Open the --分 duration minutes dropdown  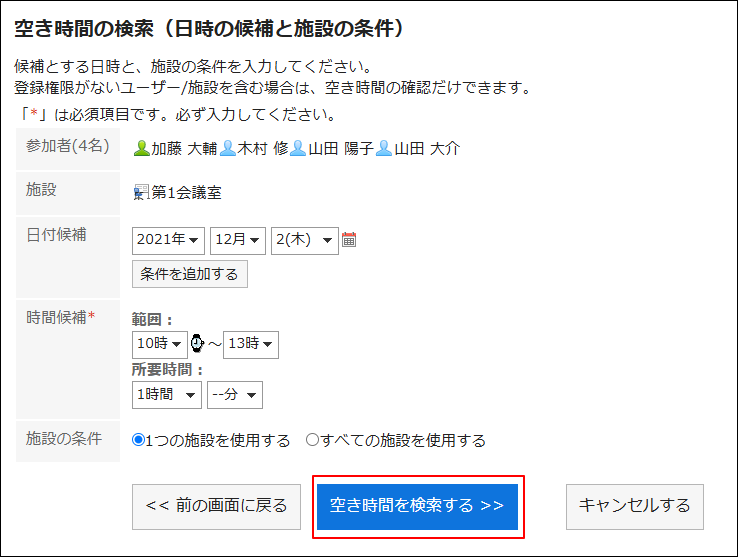(235, 395)
